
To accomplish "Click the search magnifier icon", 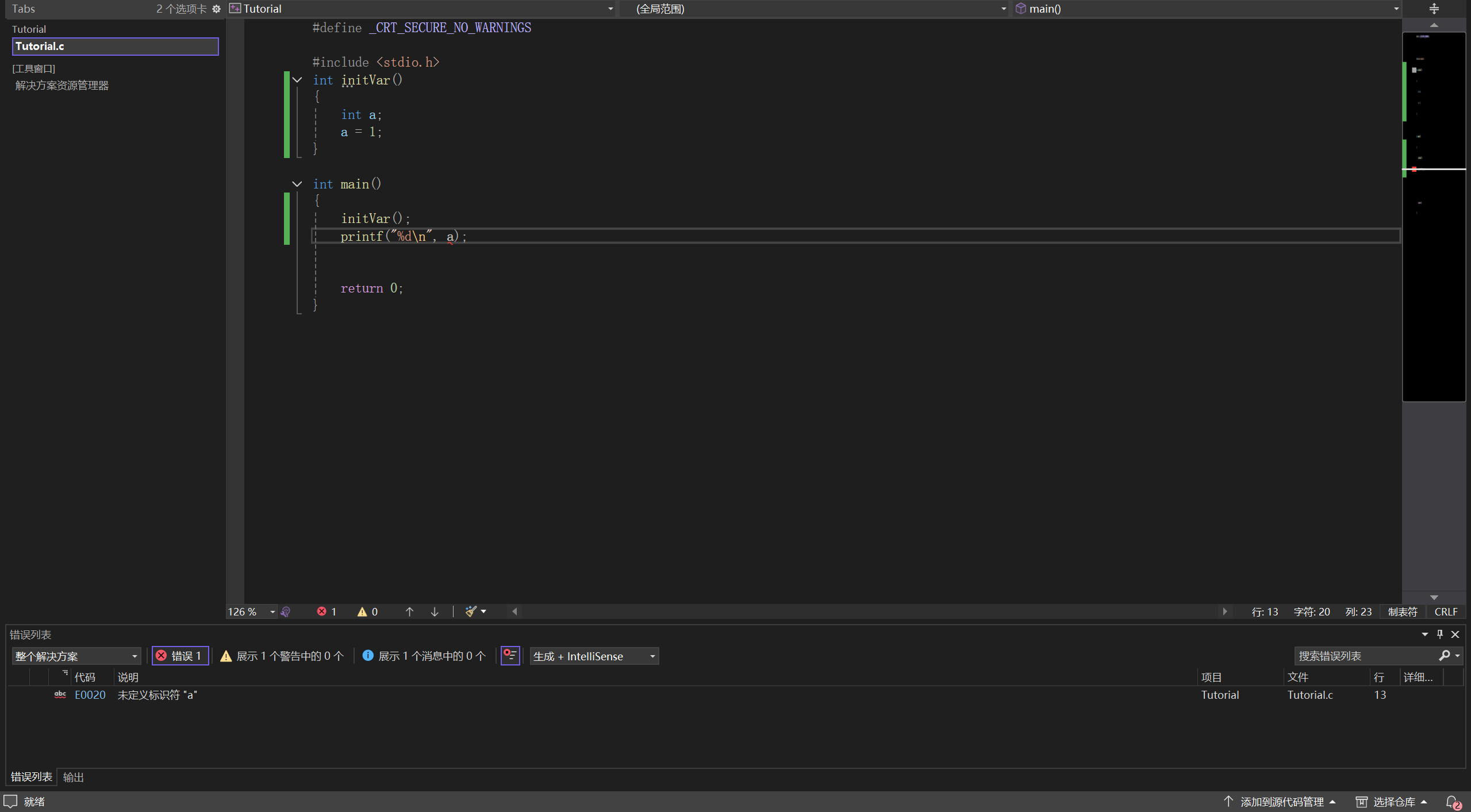I will click(x=1445, y=656).
